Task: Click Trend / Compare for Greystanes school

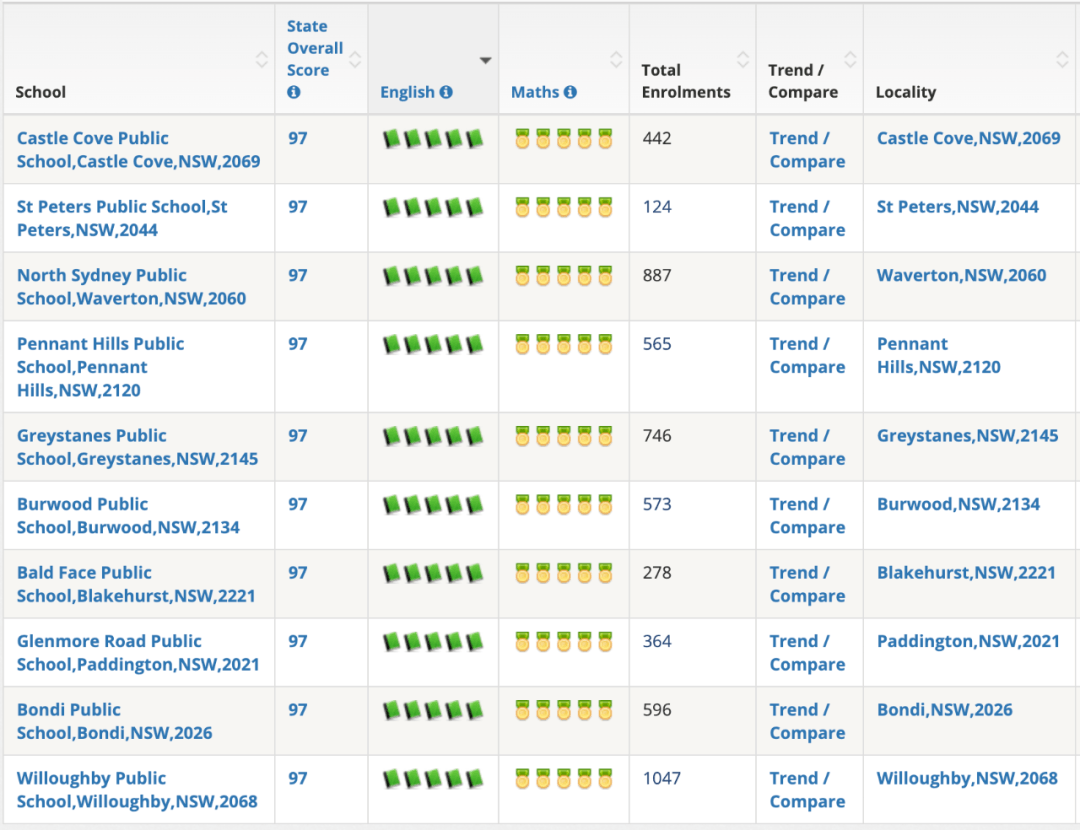Action: (x=807, y=447)
